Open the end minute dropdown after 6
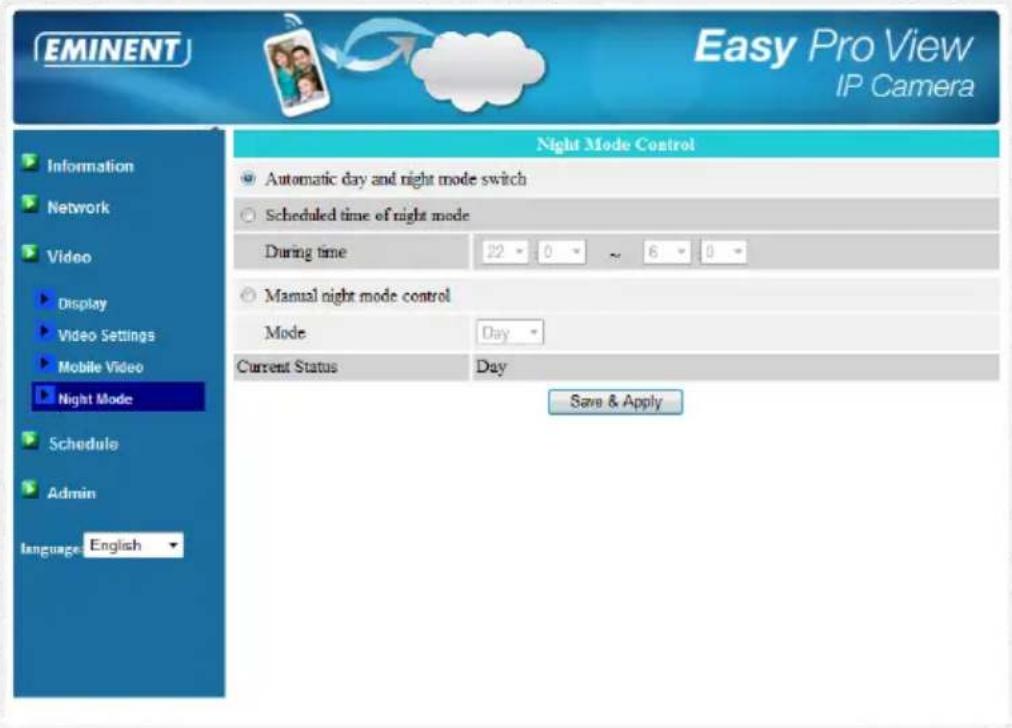The width and height of the screenshot is (1012, 728). tap(724, 252)
